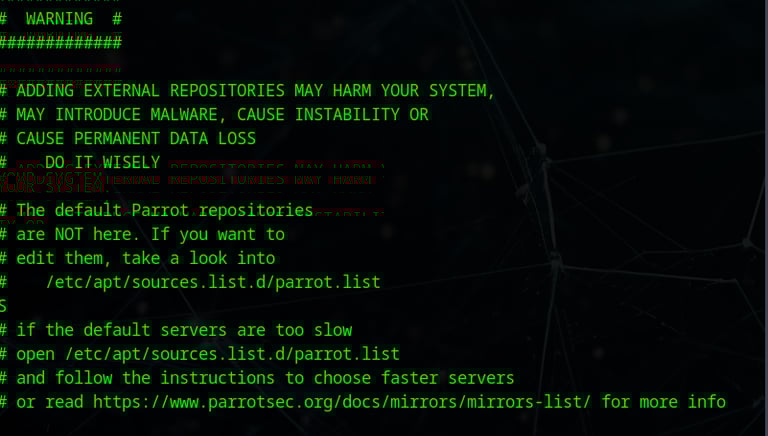Screen dimensions: 768x436
Task: Click the terminal's vertical scrollbar
Action: pyautogui.click(x=766, y=218)
